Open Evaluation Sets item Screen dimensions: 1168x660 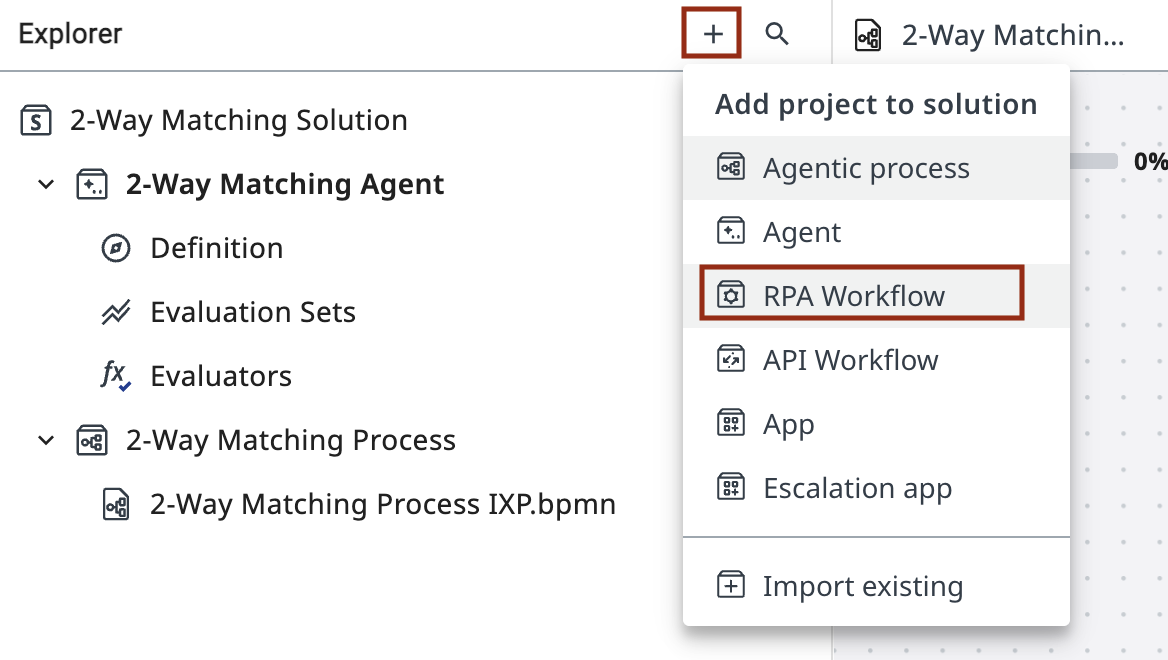(253, 312)
